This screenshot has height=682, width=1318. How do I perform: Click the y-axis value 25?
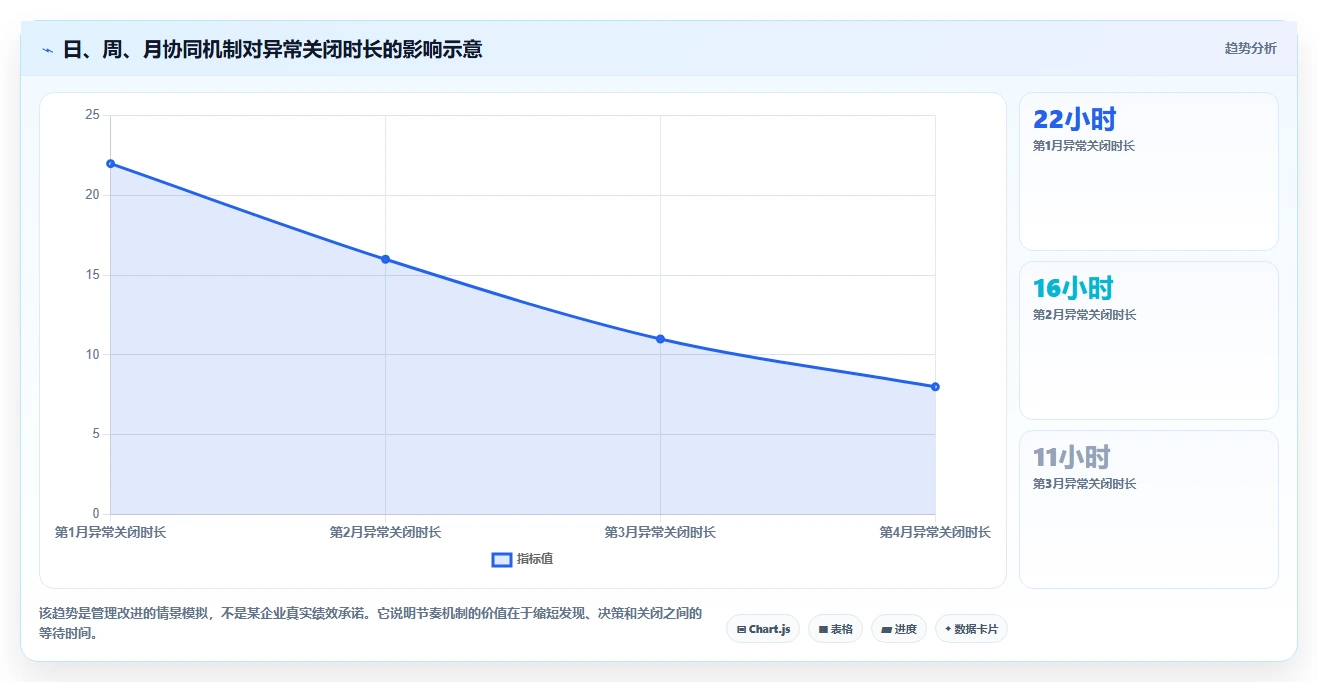coord(92,115)
